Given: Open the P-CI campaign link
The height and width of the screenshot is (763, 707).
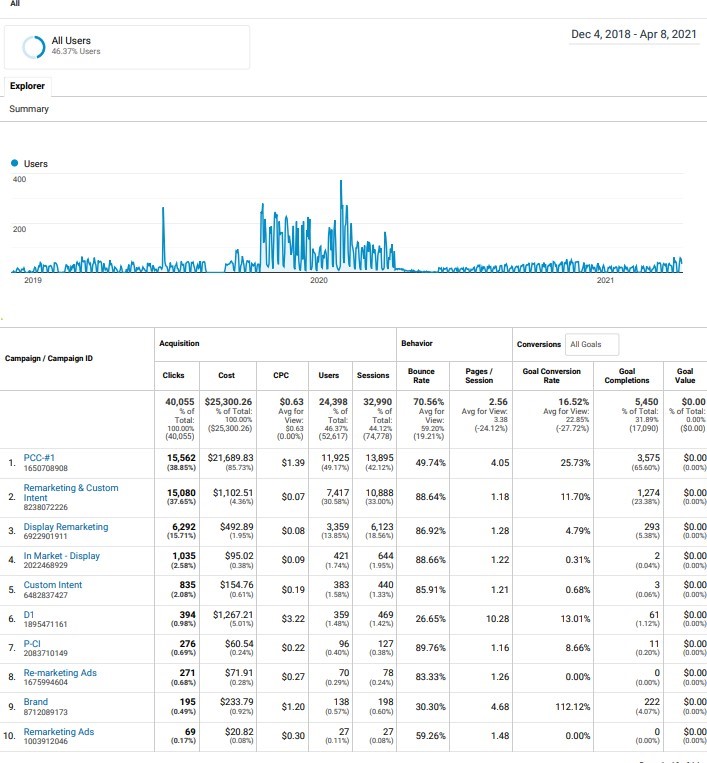Looking at the screenshot, I should 32,643.
